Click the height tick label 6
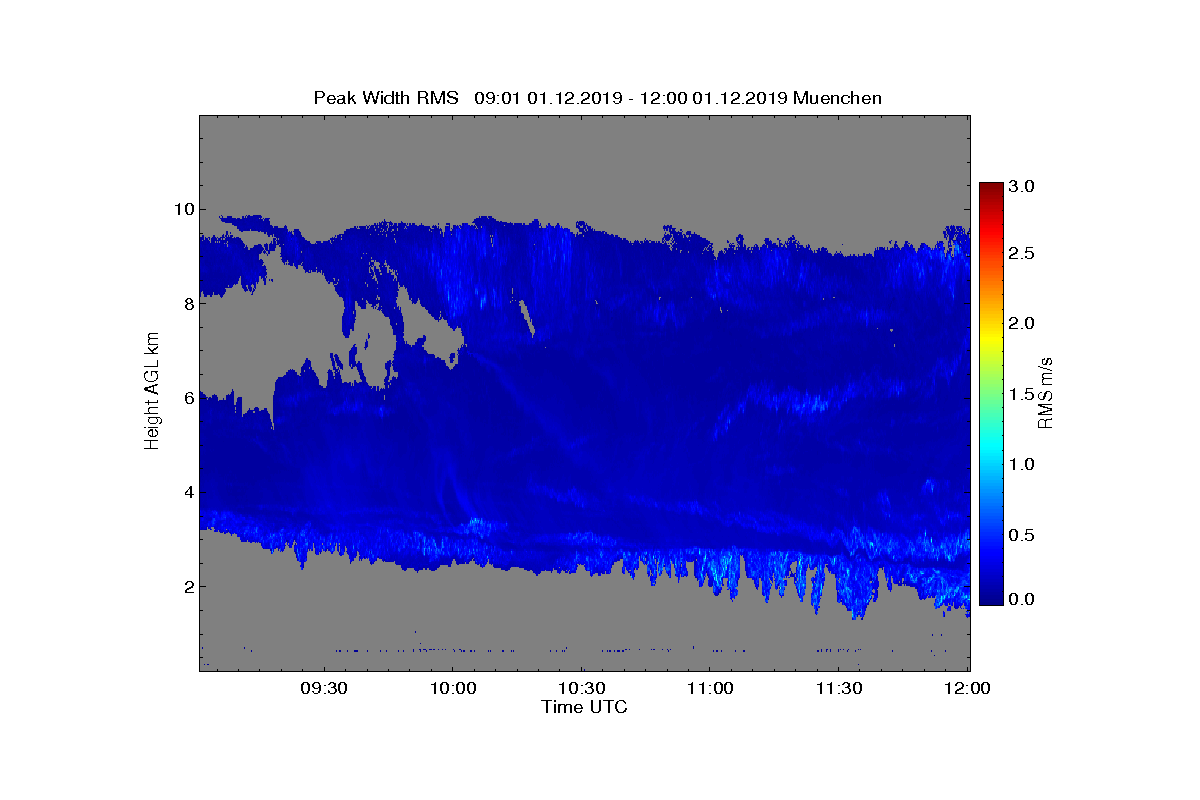This screenshot has height=800, width=1200. [187, 398]
